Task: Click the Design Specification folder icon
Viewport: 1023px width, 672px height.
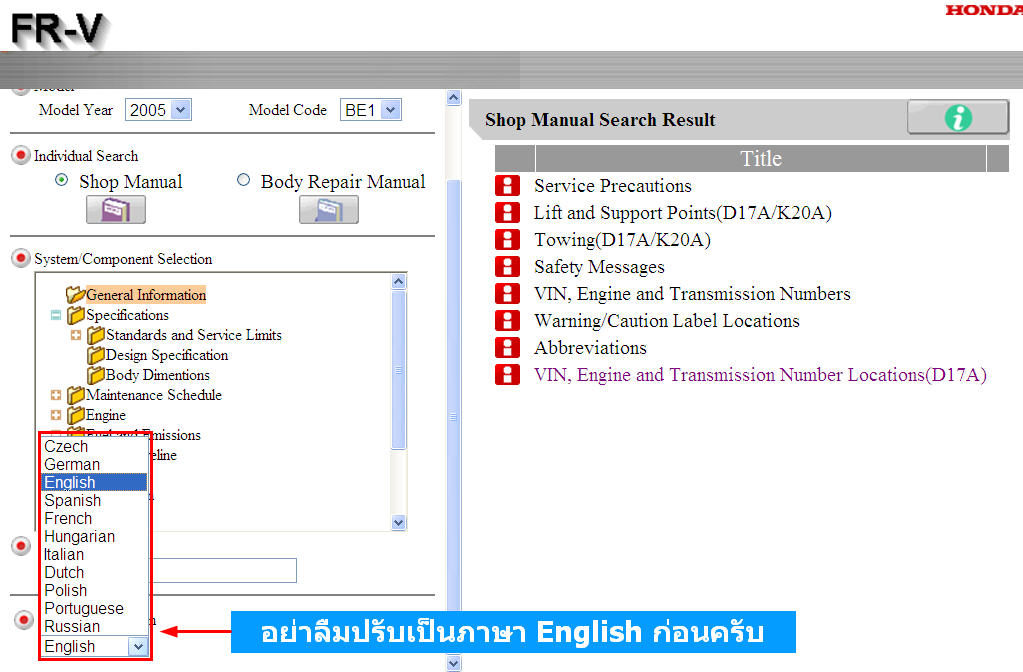Action: click(x=96, y=355)
